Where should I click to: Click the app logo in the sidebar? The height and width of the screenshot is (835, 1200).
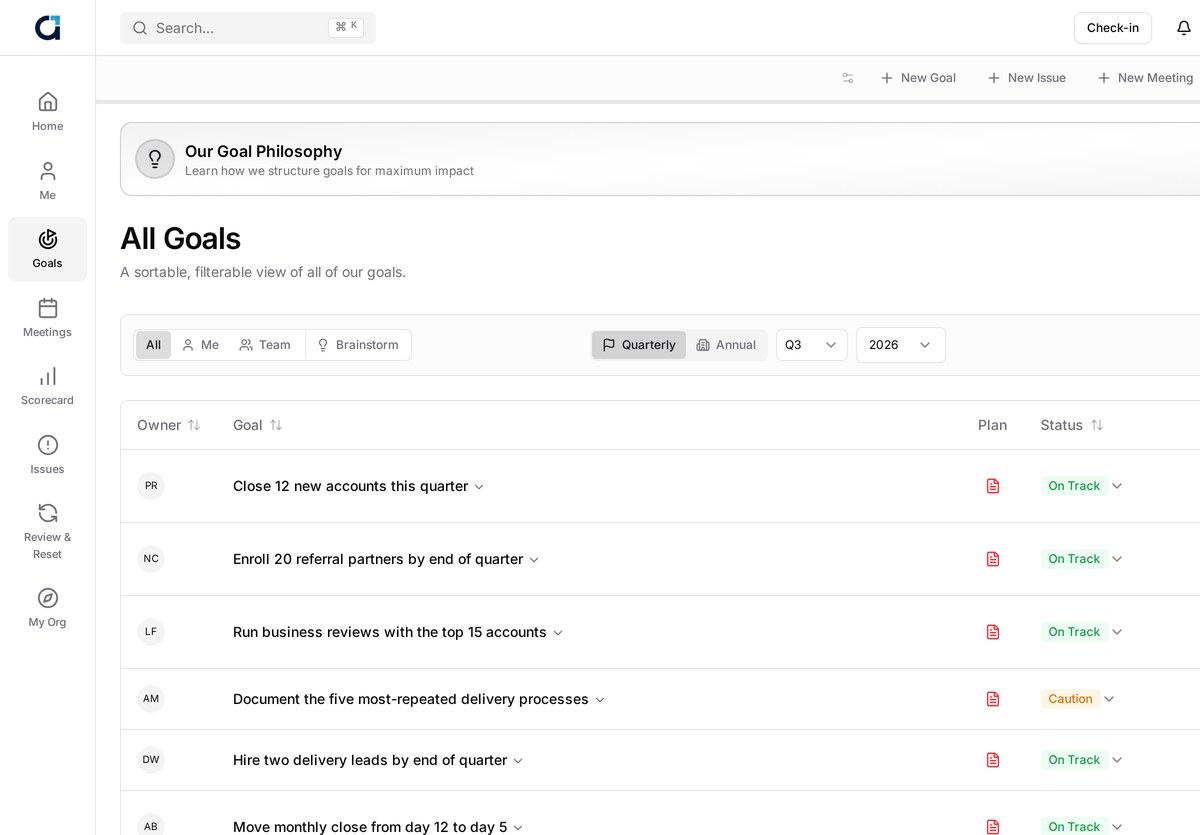[47, 28]
